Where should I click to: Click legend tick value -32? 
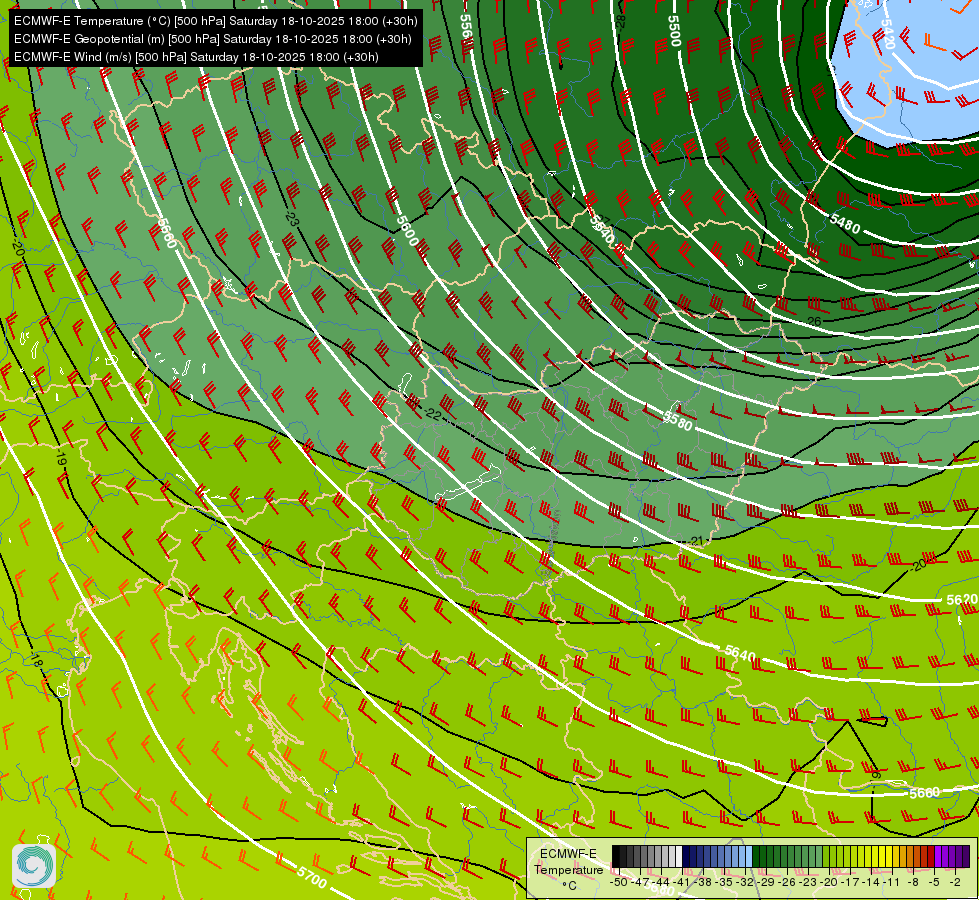point(745,883)
